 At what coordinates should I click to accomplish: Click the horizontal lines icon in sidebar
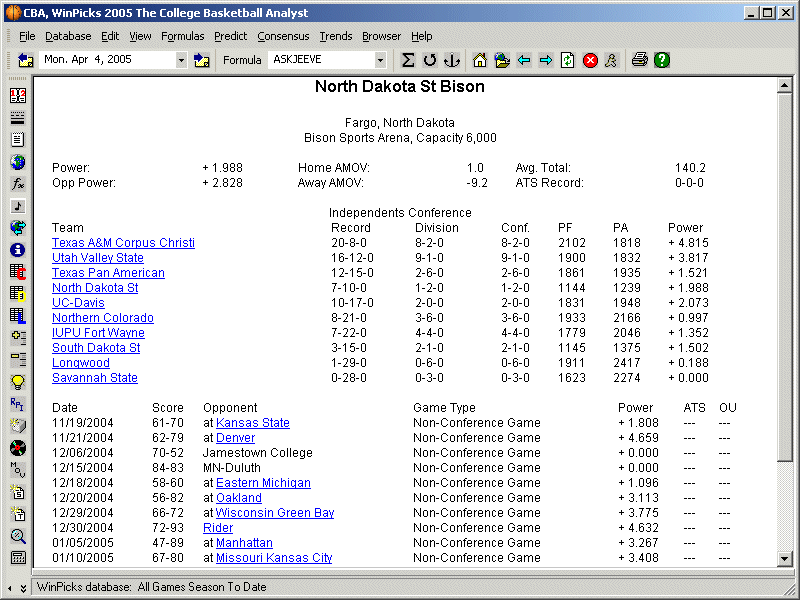click(18, 118)
